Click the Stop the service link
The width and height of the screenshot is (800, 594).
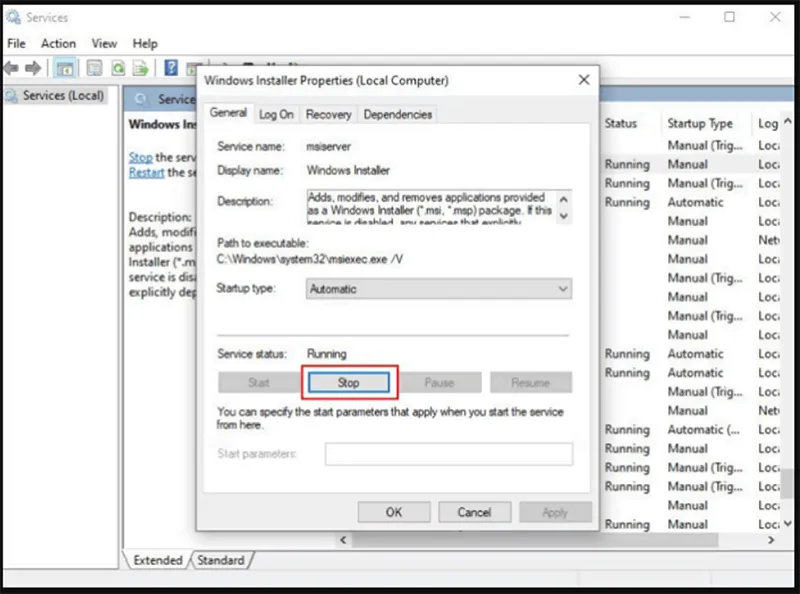[141, 157]
